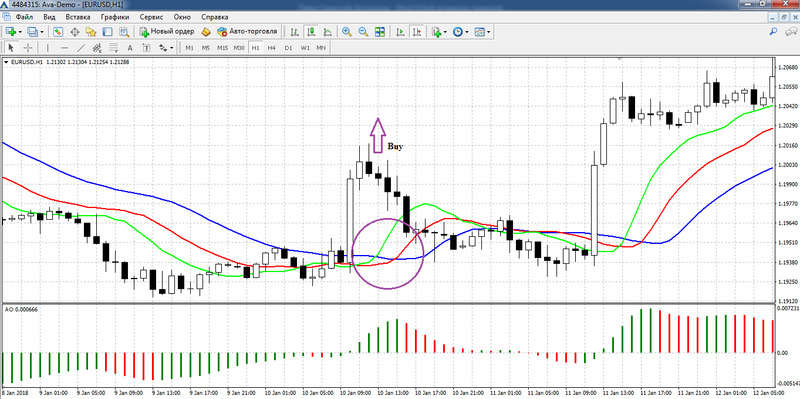Select the crosshair tool

point(28,47)
